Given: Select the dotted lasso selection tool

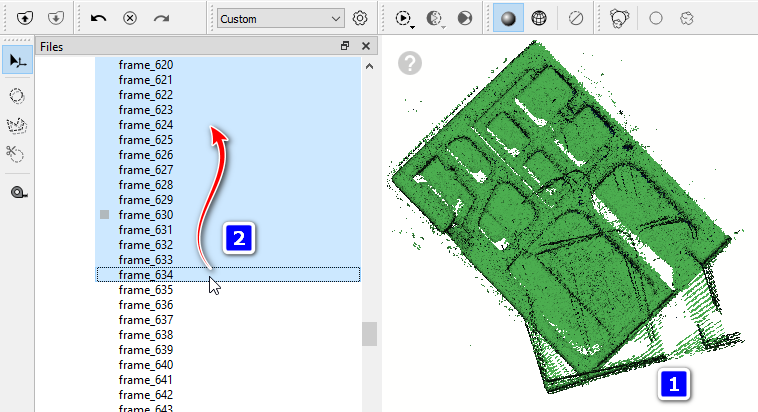Looking at the screenshot, I should (x=17, y=96).
